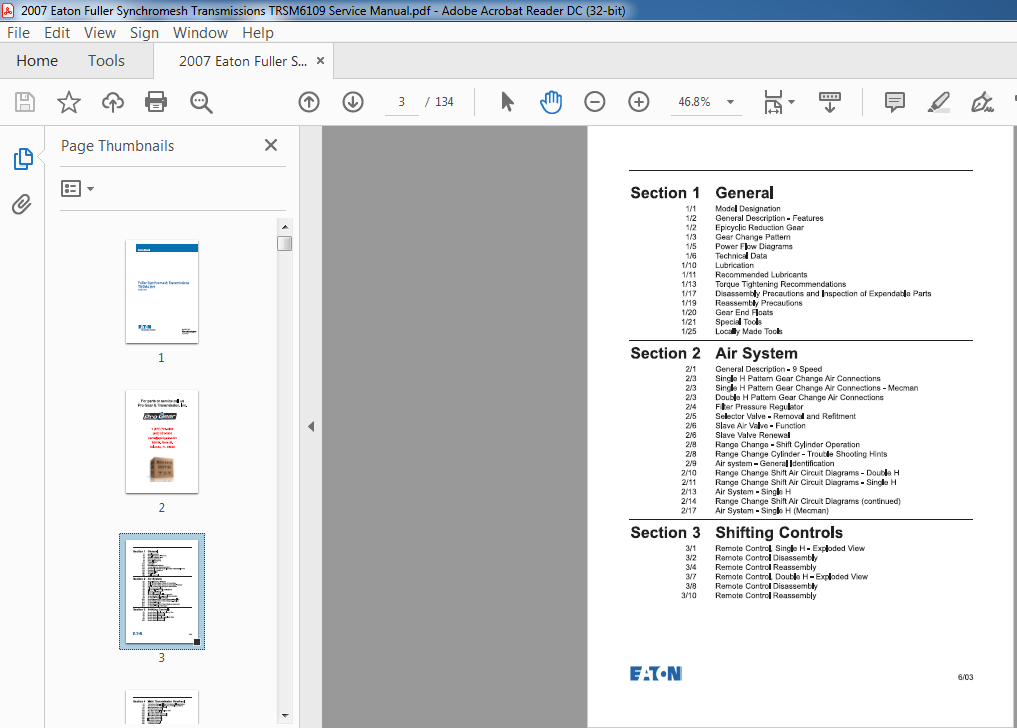The width and height of the screenshot is (1017, 728).
Task: Close the 2007 Eaton Fuller document tab
Action: (x=320, y=60)
